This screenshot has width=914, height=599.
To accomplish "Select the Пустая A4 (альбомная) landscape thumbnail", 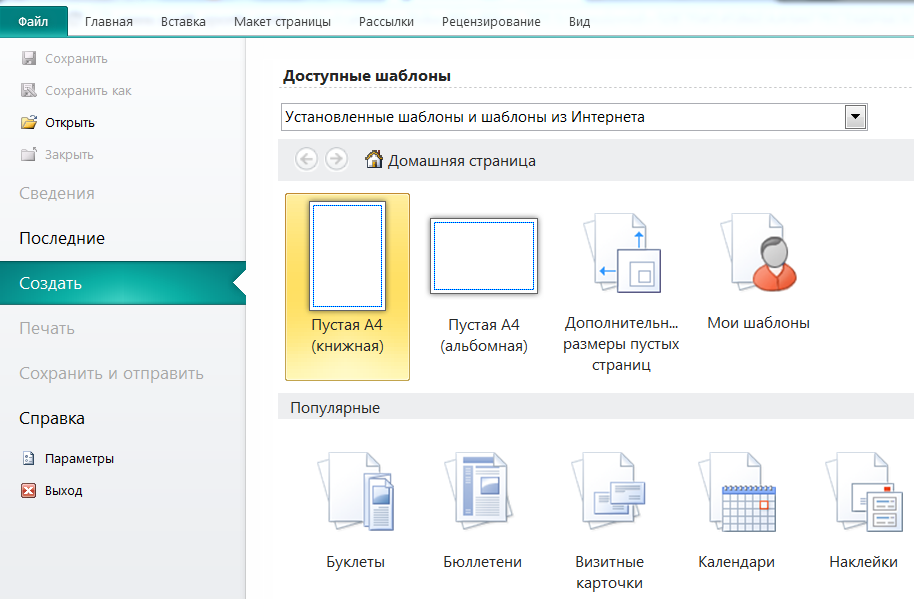I will pos(484,256).
